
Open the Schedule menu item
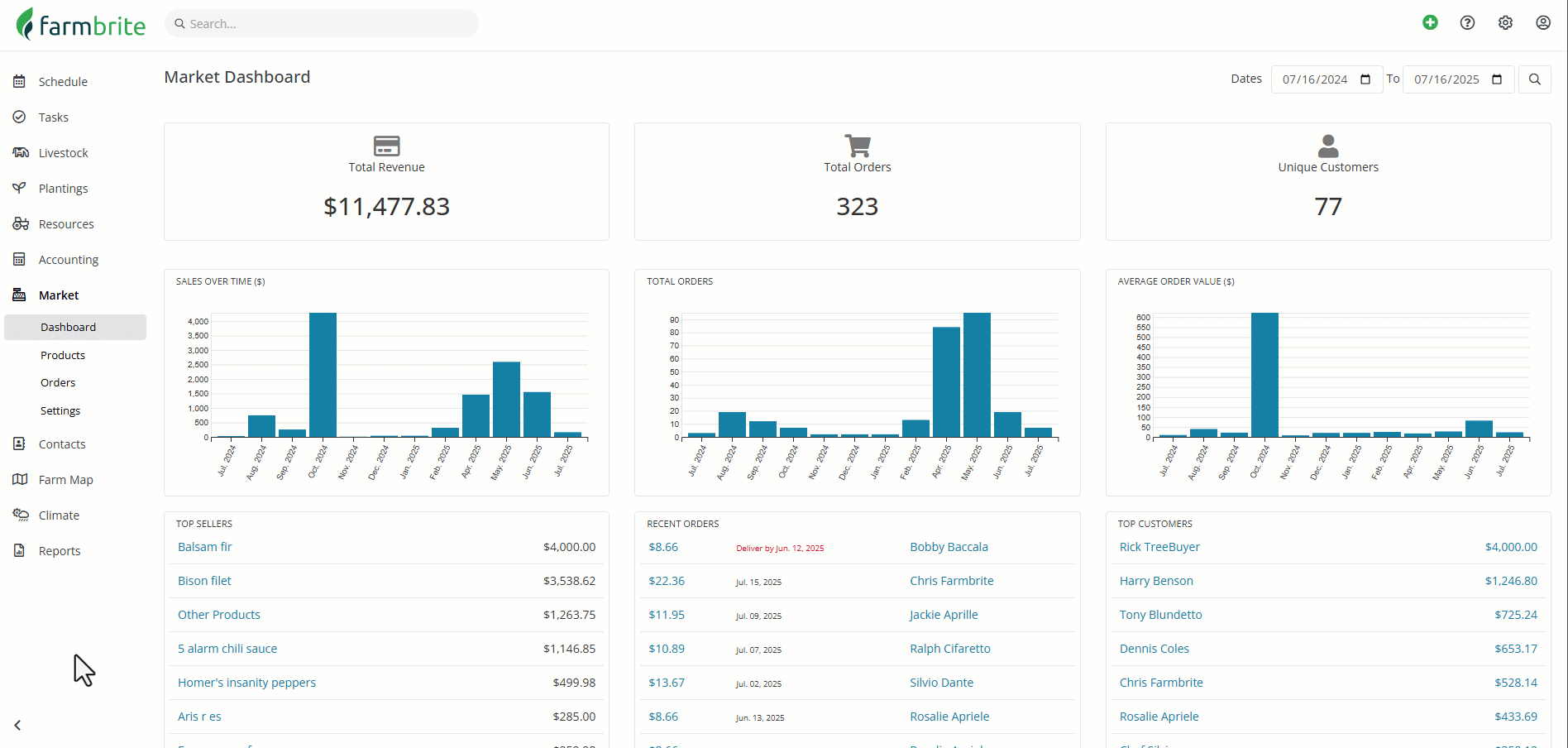(63, 81)
